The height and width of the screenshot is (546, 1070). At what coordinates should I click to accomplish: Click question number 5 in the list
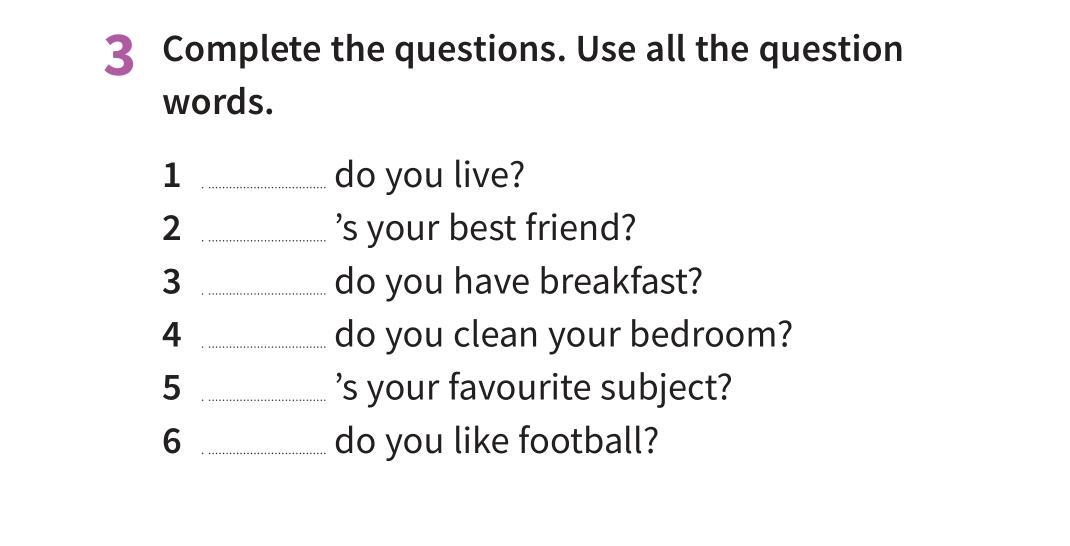click(x=172, y=388)
